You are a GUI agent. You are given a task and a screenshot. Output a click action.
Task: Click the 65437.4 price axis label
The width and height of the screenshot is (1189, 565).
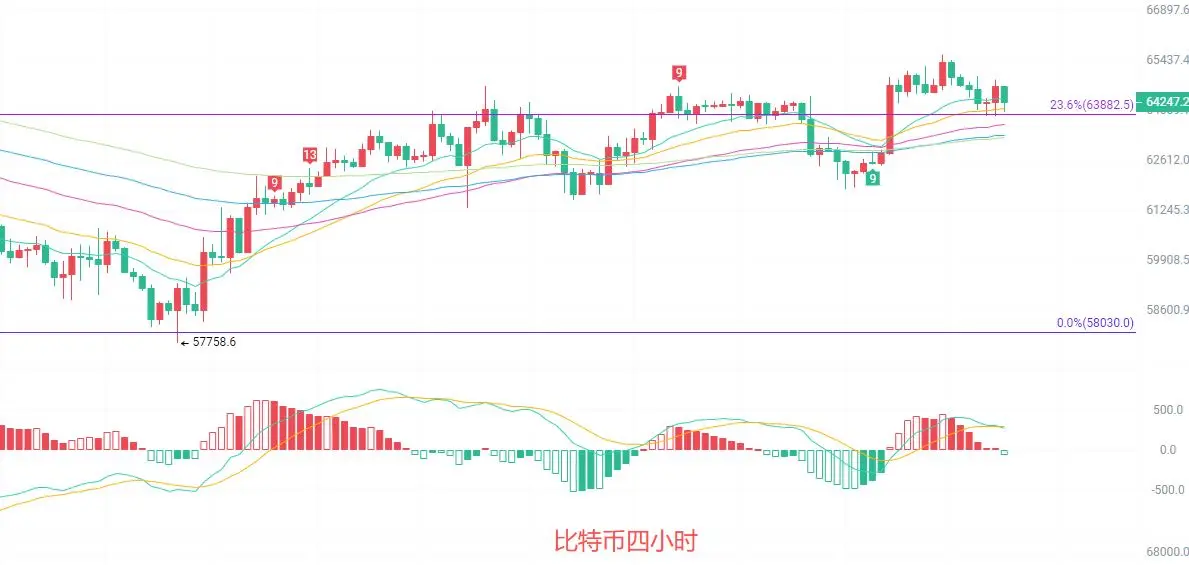1167,59
